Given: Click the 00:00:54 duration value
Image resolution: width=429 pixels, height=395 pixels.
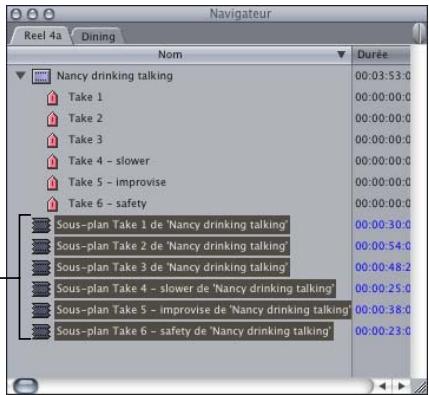Looking at the screenshot, I should pyautogui.click(x=382, y=246).
